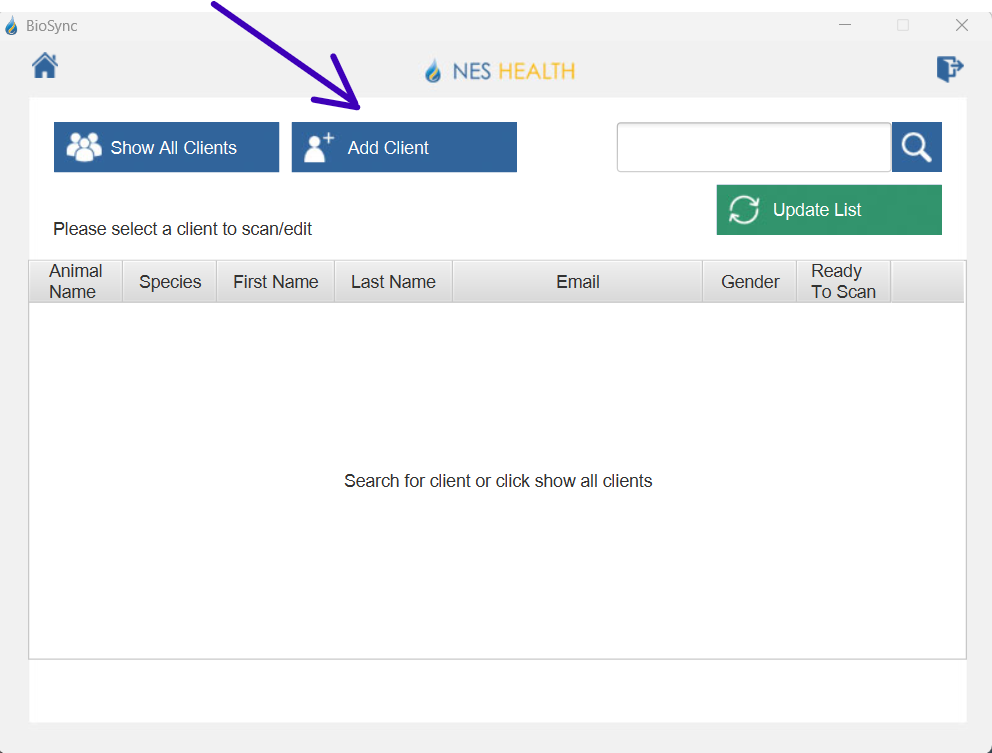The height and width of the screenshot is (753, 992).
Task: Click the BioSync droplet title icon
Action: click(11, 26)
